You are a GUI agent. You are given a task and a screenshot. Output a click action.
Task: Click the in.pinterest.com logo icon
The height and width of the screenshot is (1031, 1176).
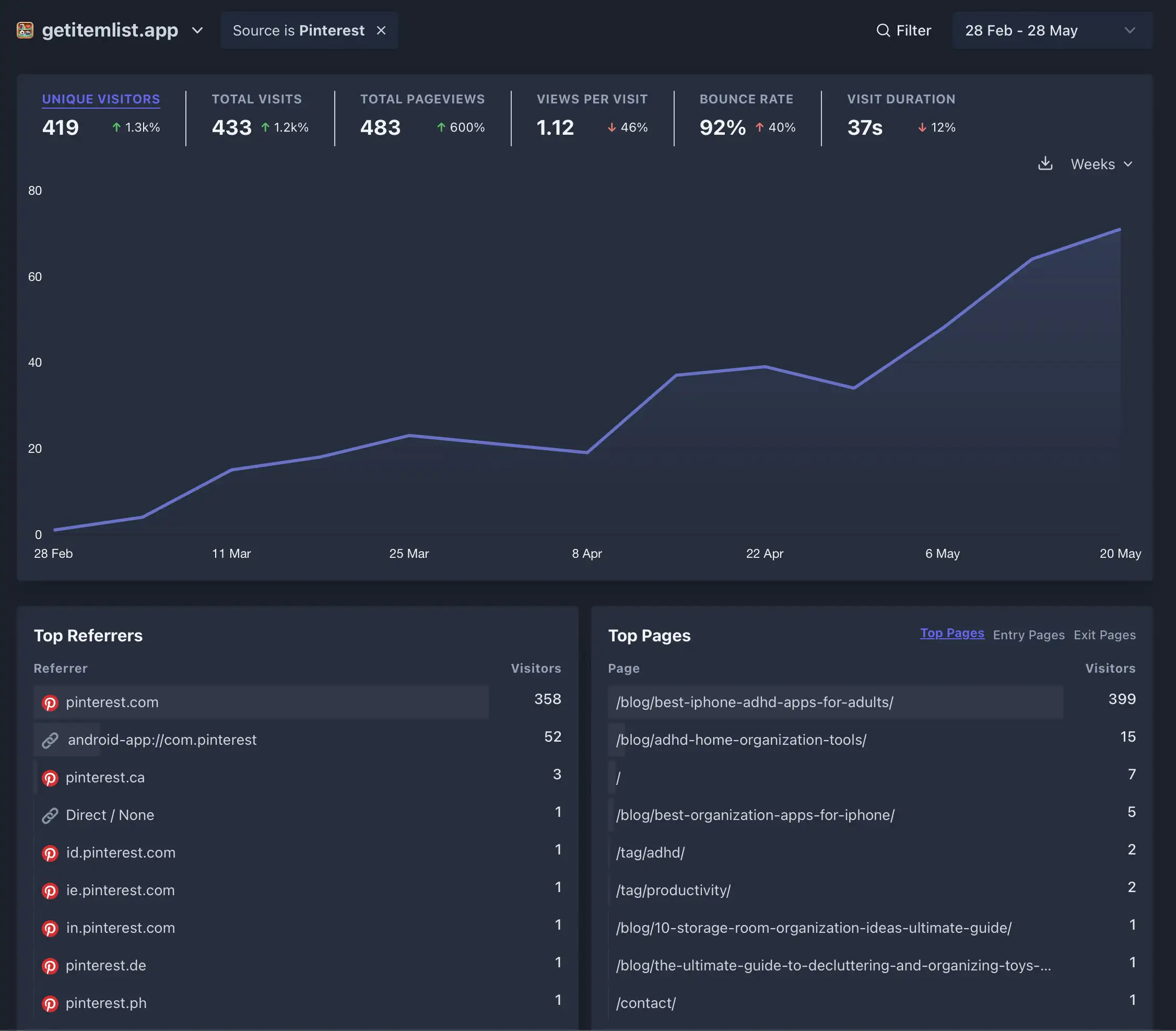50,928
